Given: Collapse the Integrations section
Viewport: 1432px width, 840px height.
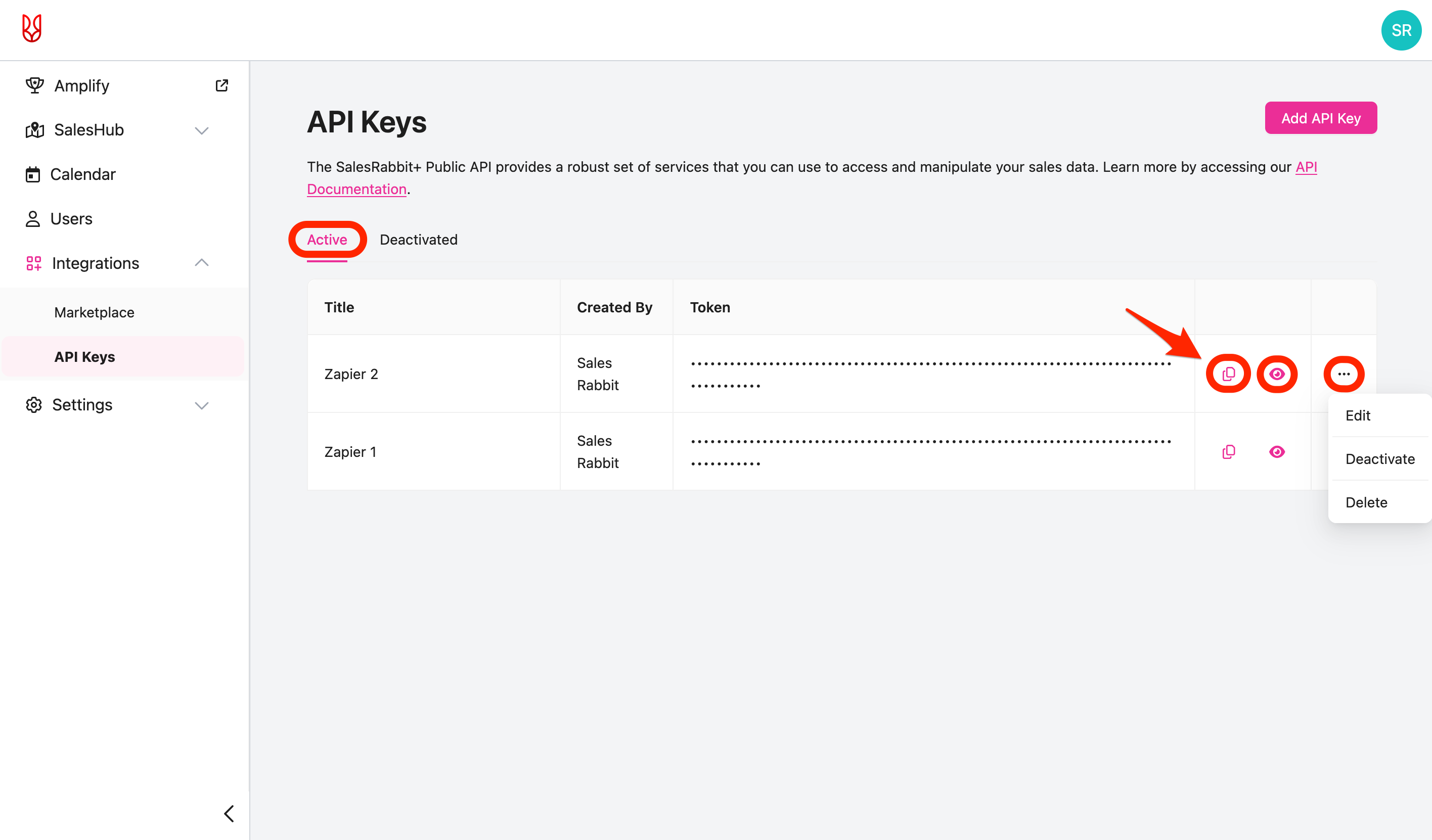Looking at the screenshot, I should coord(202,263).
